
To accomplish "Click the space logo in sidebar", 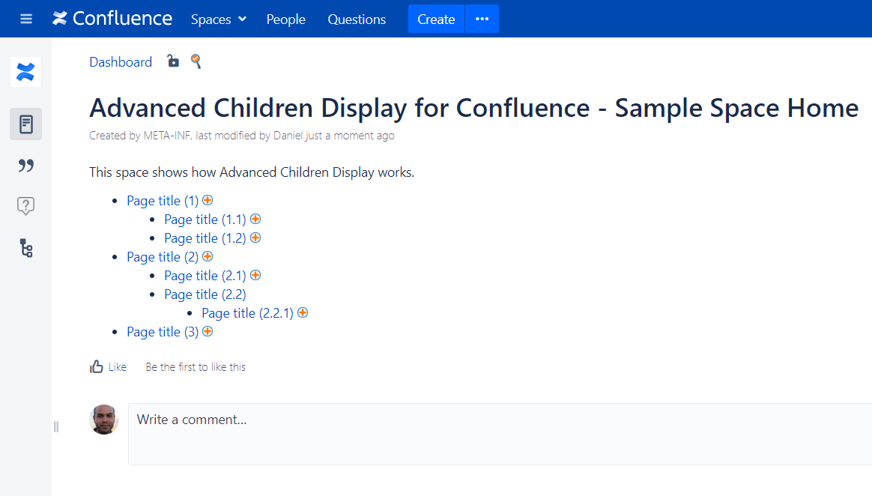I will pyautogui.click(x=26, y=72).
